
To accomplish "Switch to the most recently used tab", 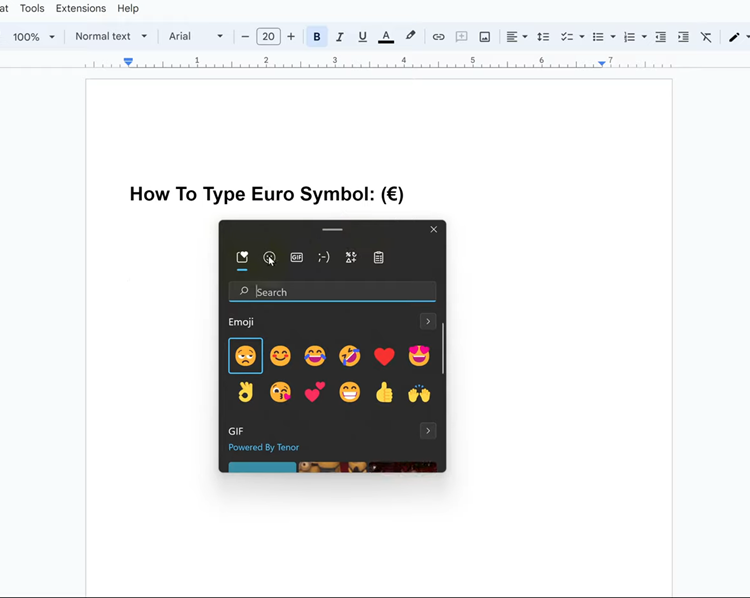I will 242,257.
